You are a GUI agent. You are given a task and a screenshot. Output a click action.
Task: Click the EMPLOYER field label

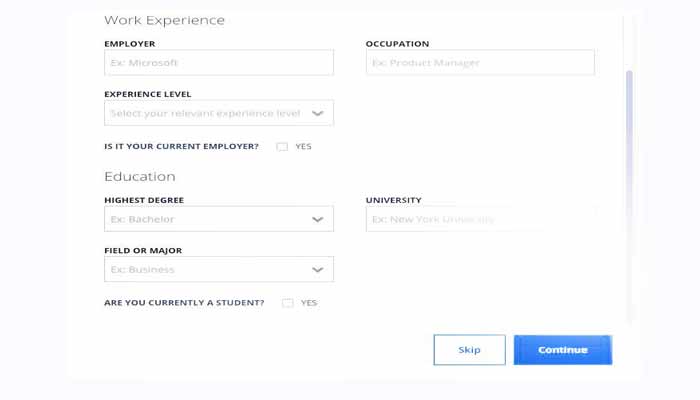point(129,44)
